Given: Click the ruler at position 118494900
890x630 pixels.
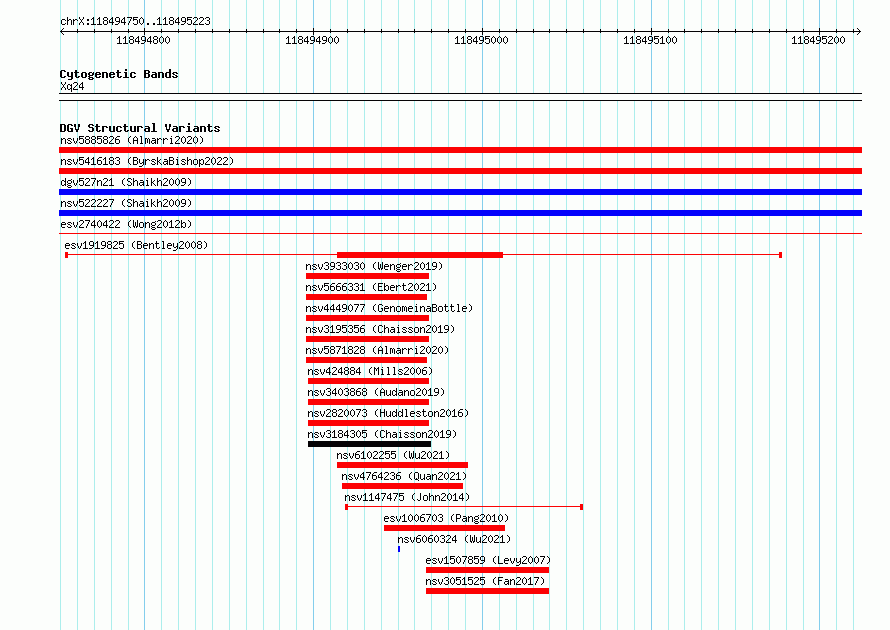Looking at the screenshot, I should point(312,40).
